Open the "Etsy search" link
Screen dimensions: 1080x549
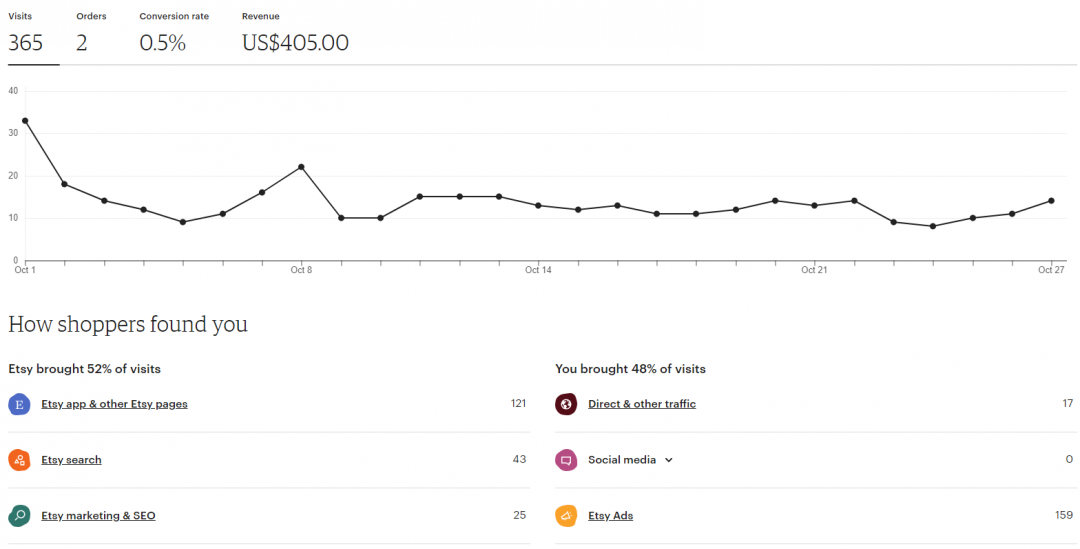coord(71,460)
